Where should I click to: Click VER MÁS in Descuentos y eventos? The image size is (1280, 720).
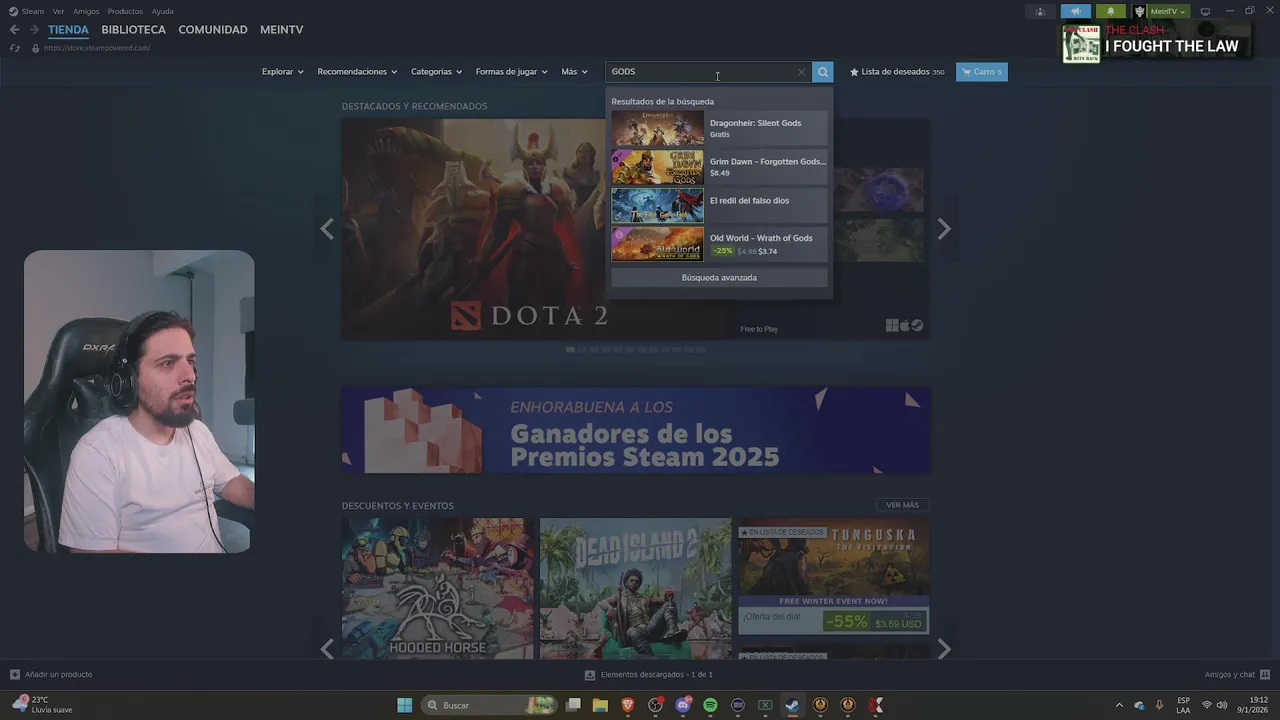902,505
